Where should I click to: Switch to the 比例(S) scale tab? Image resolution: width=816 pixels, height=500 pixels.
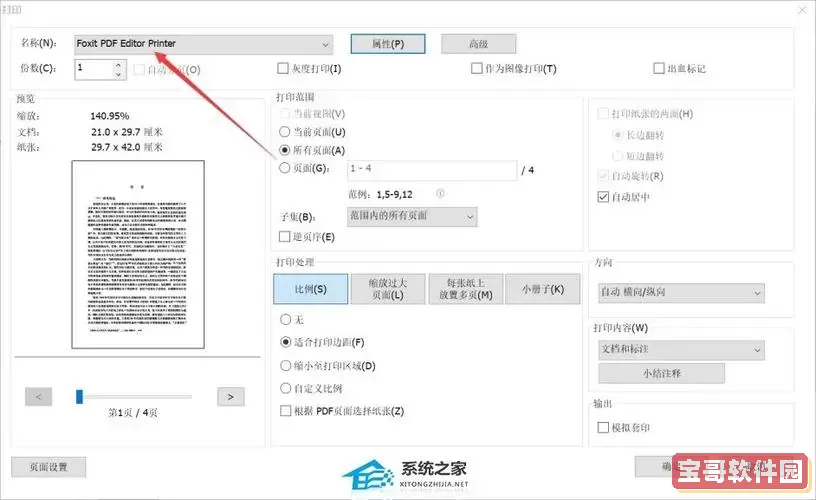point(311,289)
